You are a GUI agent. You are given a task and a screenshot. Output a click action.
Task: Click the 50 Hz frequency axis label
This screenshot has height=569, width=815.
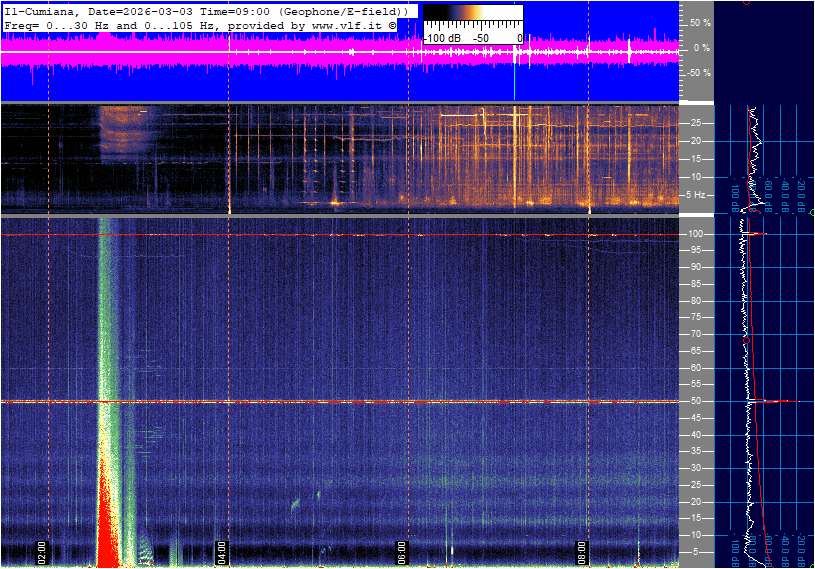(x=695, y=401)
